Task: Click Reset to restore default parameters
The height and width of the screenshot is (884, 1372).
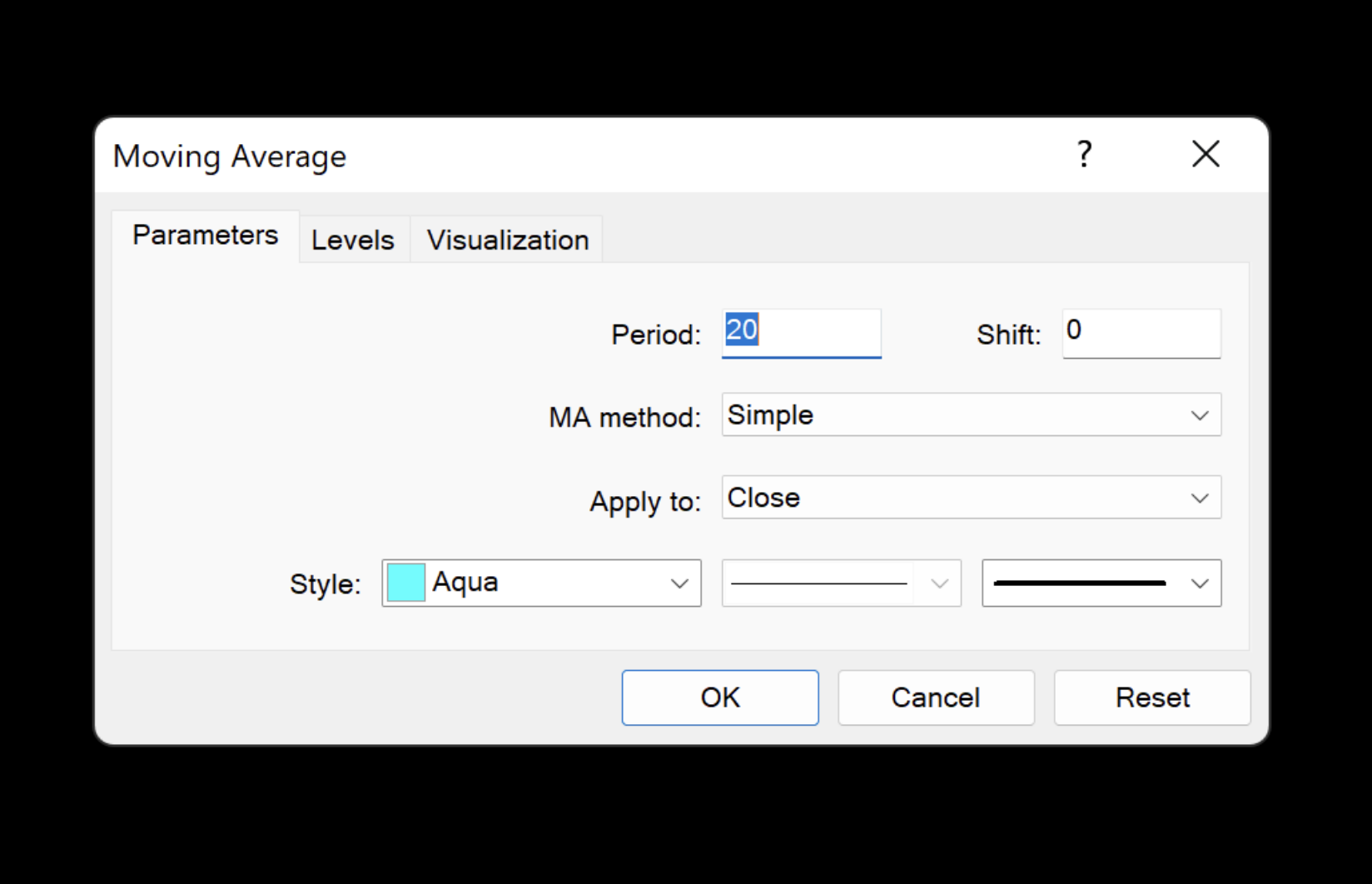Action: pos(1151,698)
